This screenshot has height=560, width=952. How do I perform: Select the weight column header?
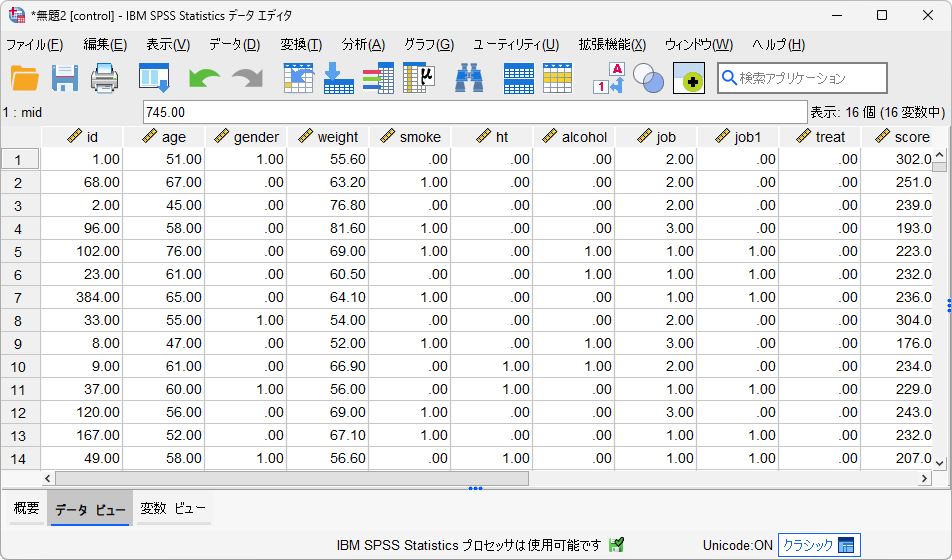click(x=328, y=137)
